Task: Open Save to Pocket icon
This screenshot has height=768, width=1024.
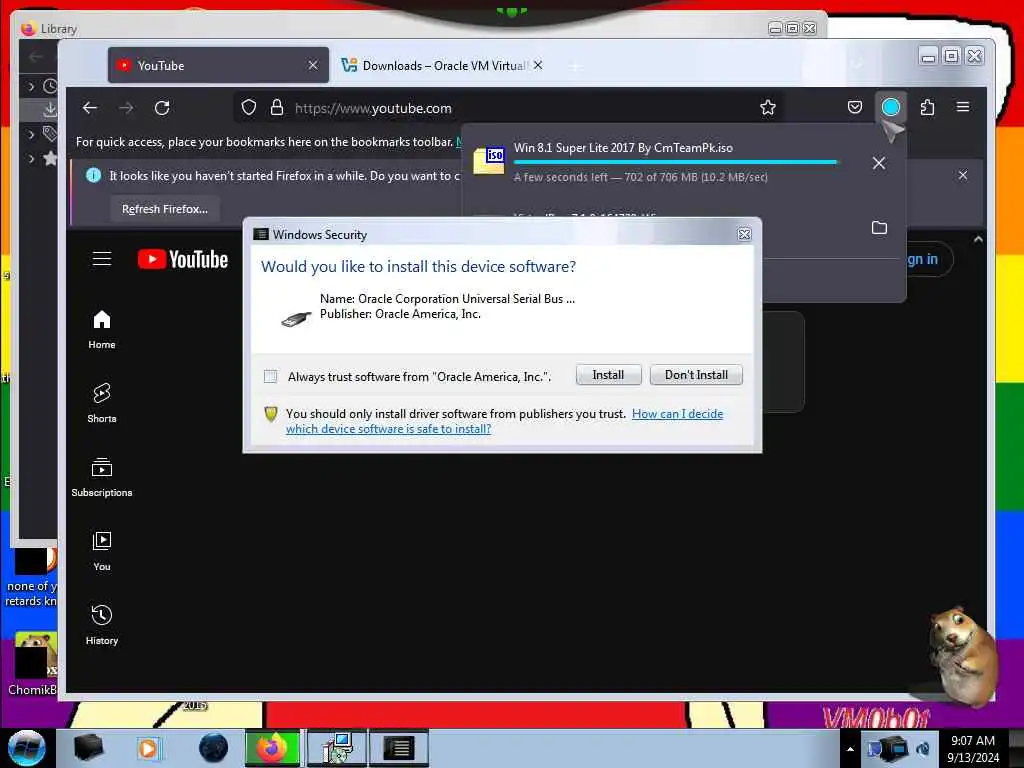Action: [854, 107]
